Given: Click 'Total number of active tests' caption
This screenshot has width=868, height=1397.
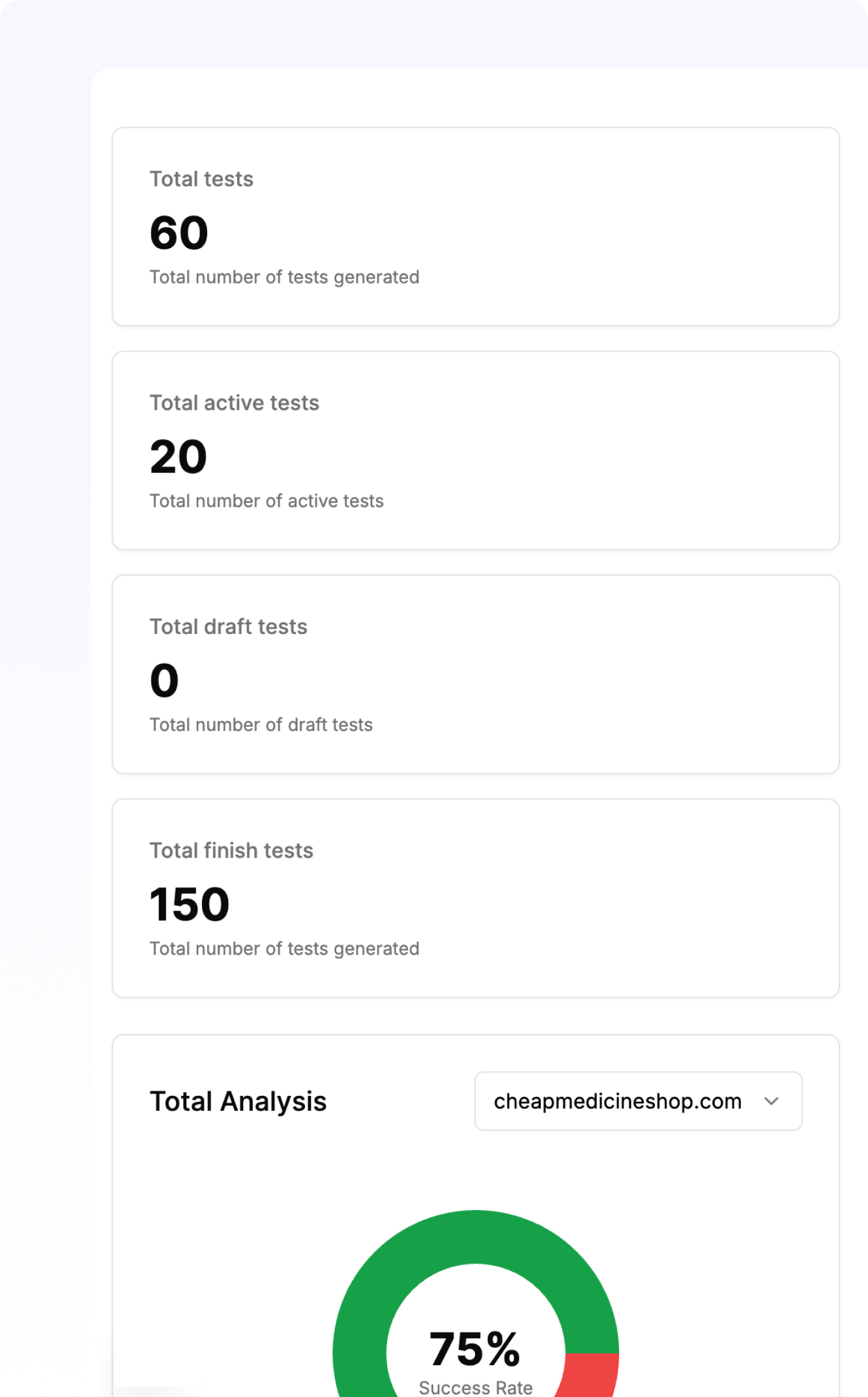Looking at the screenshot, I should (x=267, y=501).
